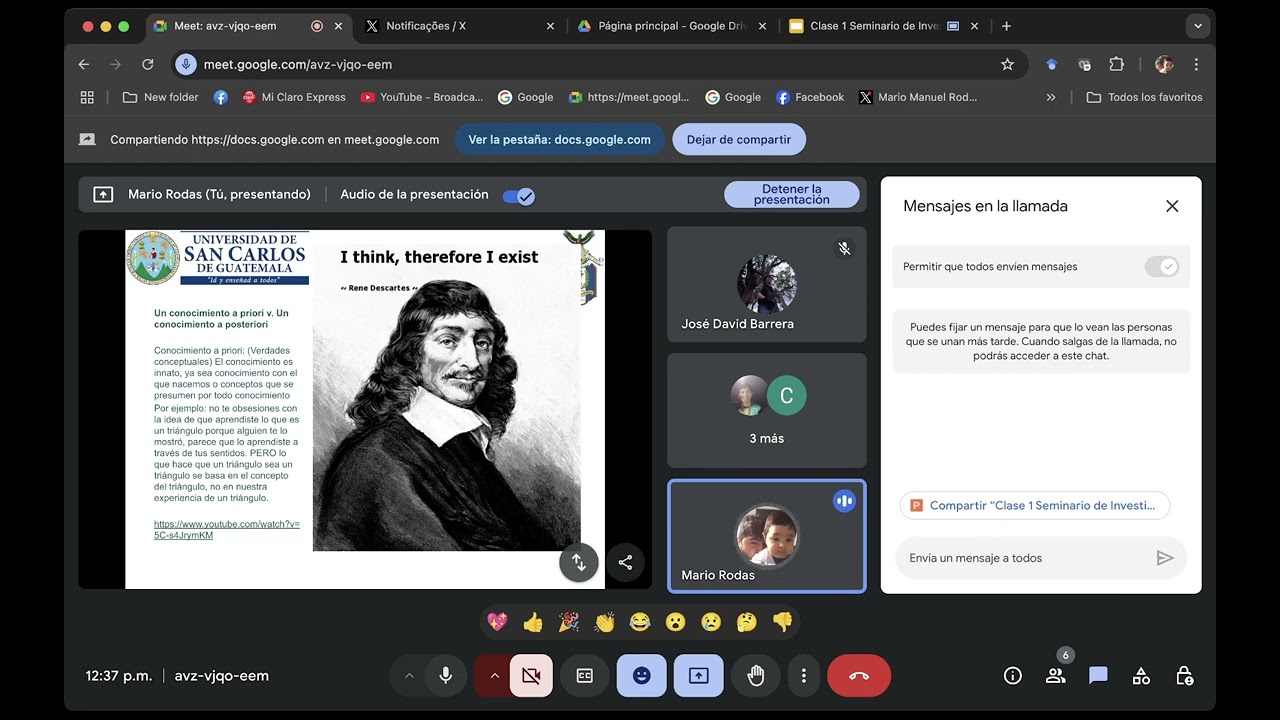
Task: Open the activities icon
Action: coord(1141,676)
